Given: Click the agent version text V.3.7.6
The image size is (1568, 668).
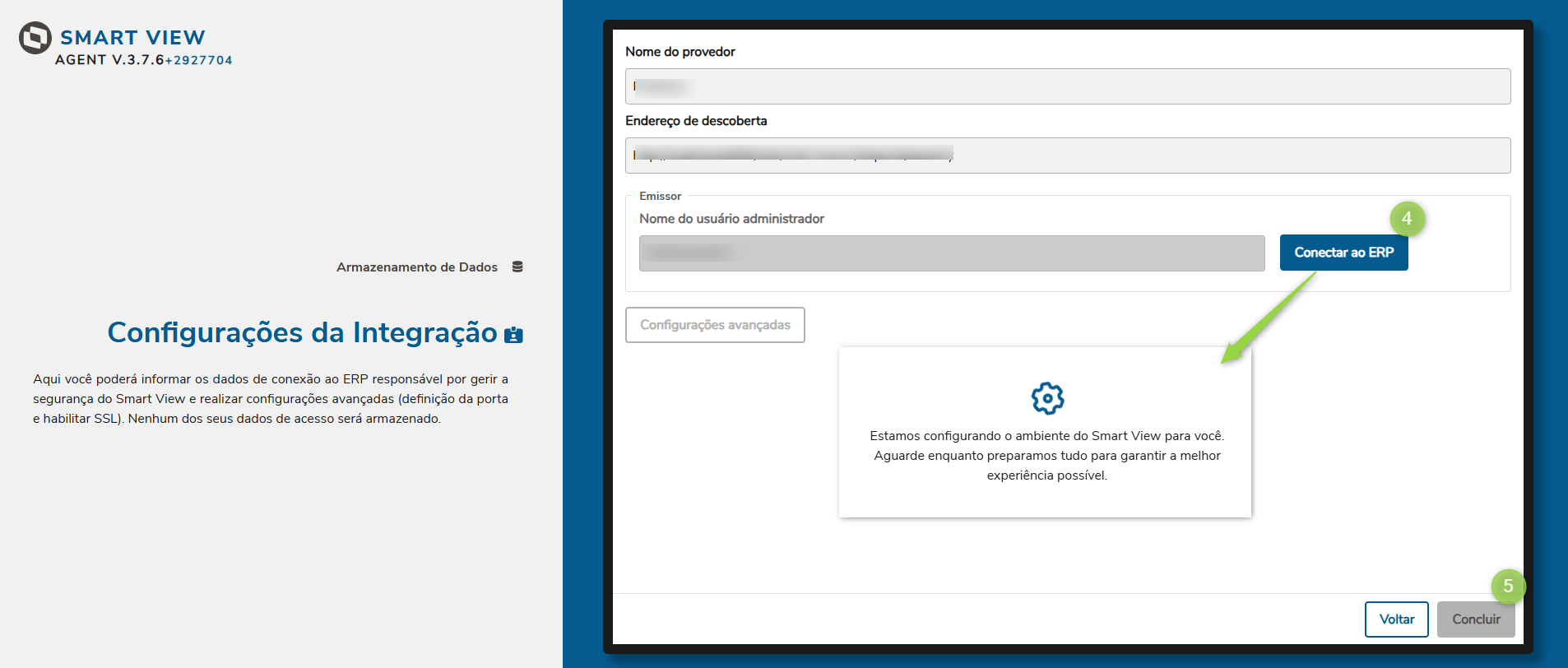Looking at the screenshot, I should click(x=138, y=60).
